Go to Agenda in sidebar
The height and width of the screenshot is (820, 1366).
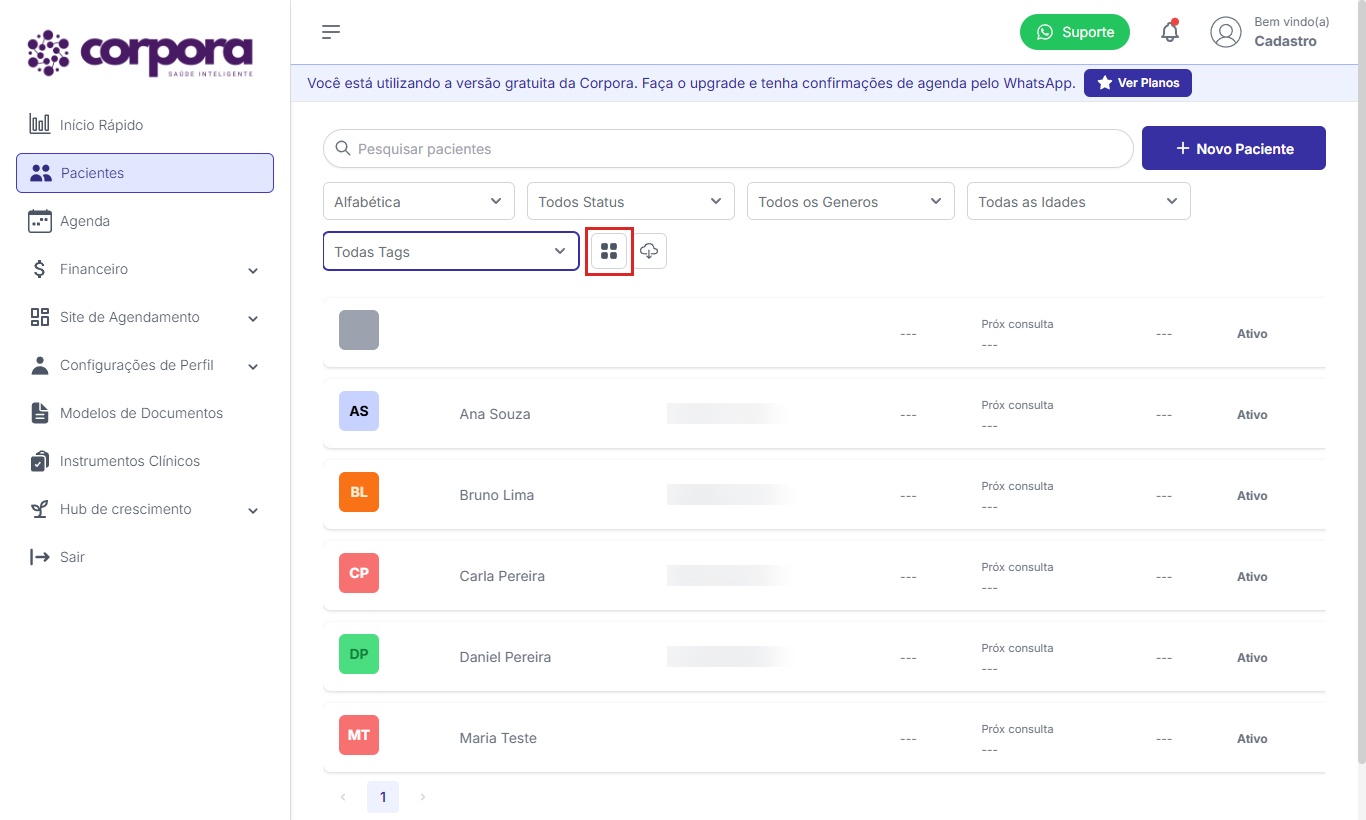(x=145, y=221)
